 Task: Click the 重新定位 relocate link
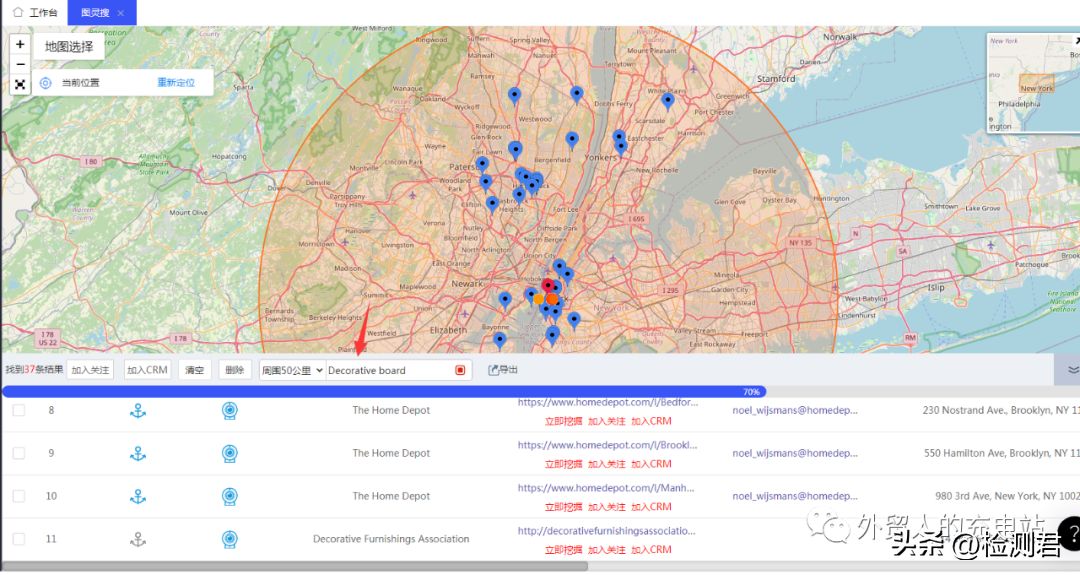pyautogui.click(x=176, y=83)
